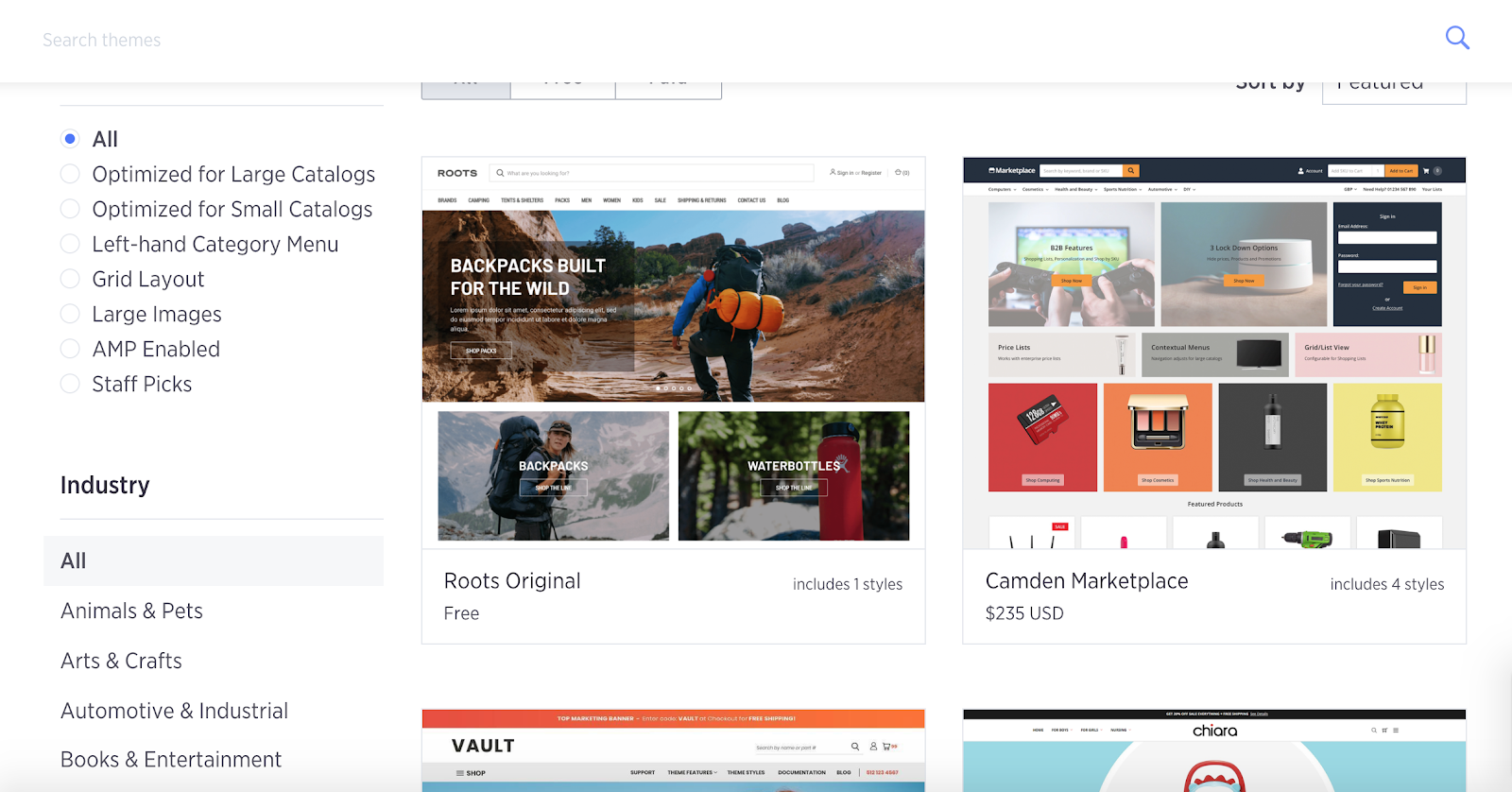Select the All features radio button
Screen dimensions: 1512x792
[70, 139]
